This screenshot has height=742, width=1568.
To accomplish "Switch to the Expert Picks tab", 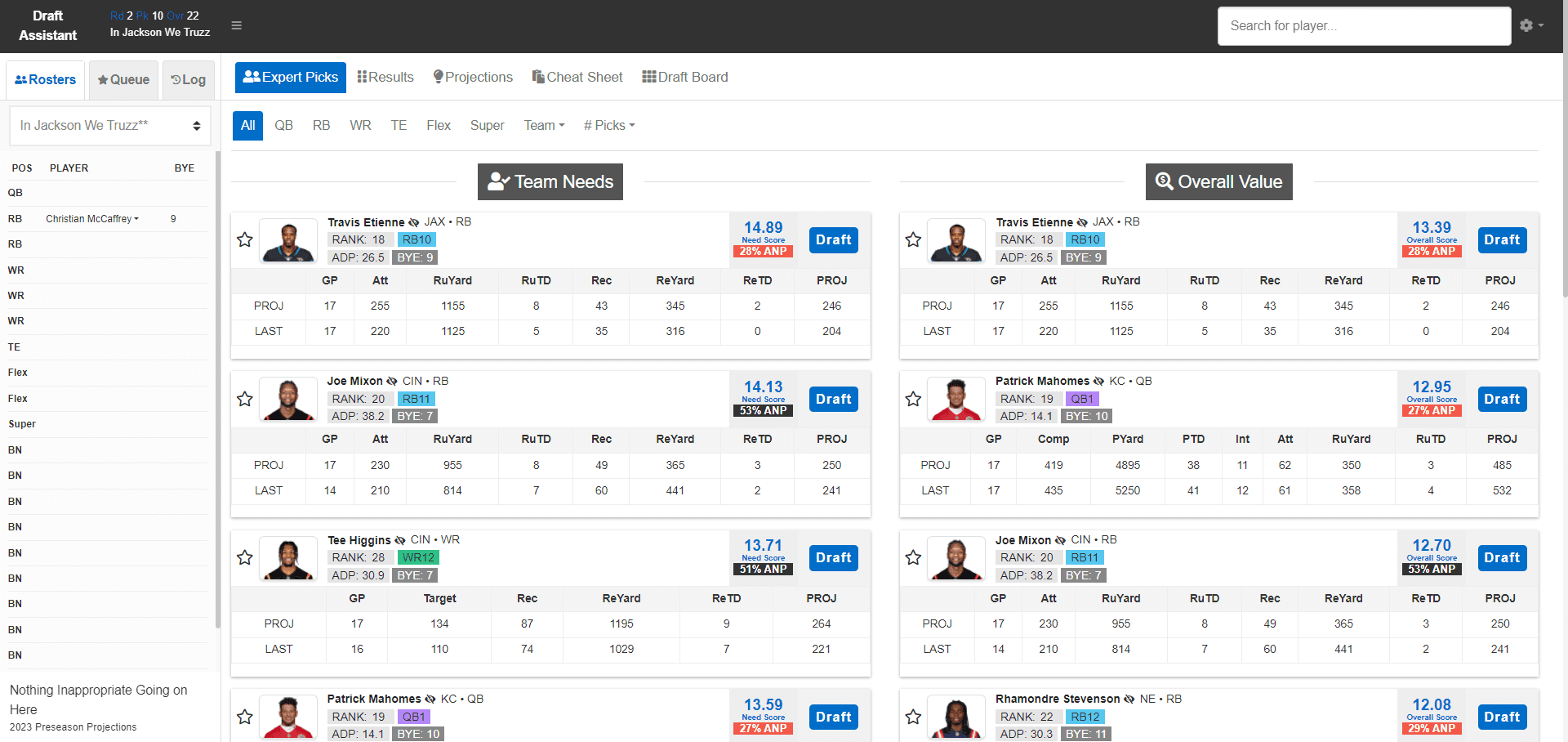I will pyautogui.click(x=290, y=77).
